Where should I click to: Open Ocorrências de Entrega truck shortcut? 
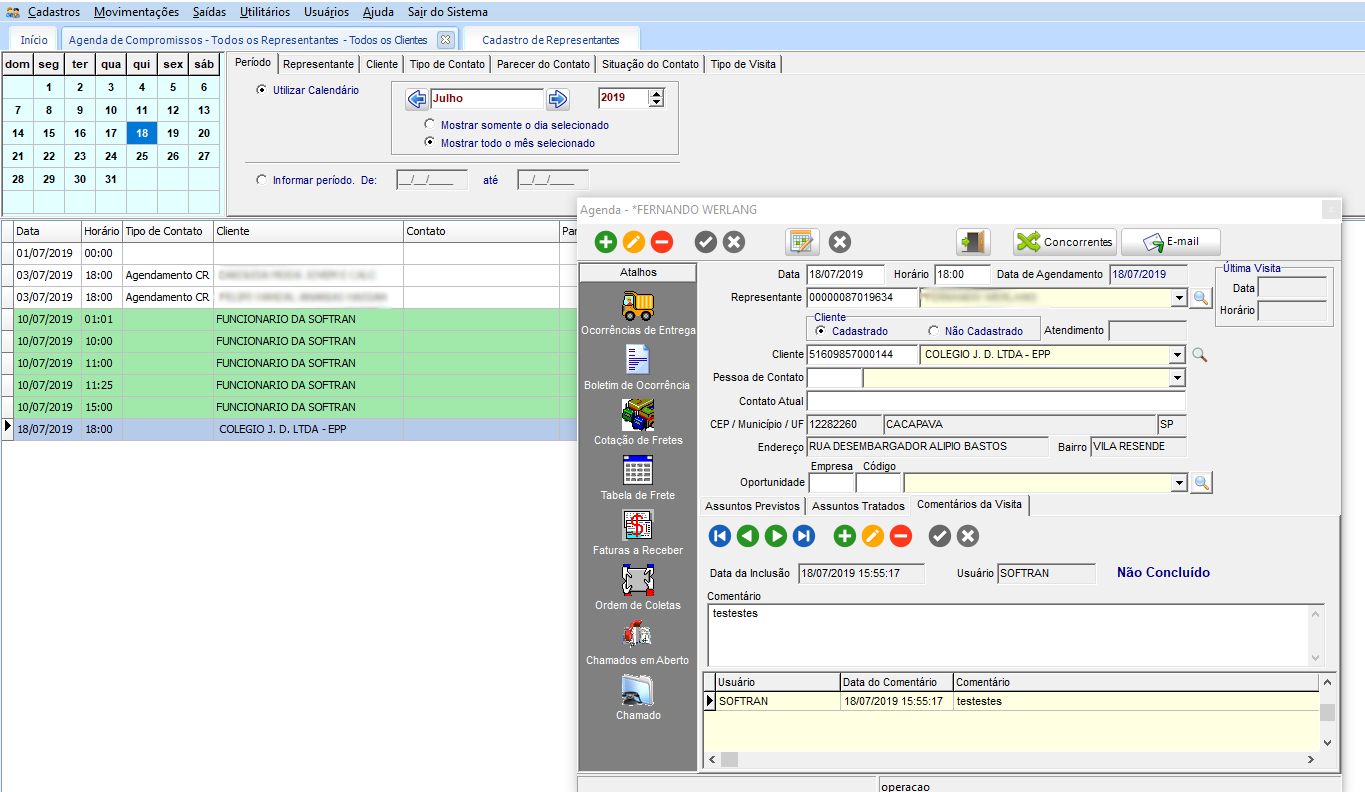637,306
